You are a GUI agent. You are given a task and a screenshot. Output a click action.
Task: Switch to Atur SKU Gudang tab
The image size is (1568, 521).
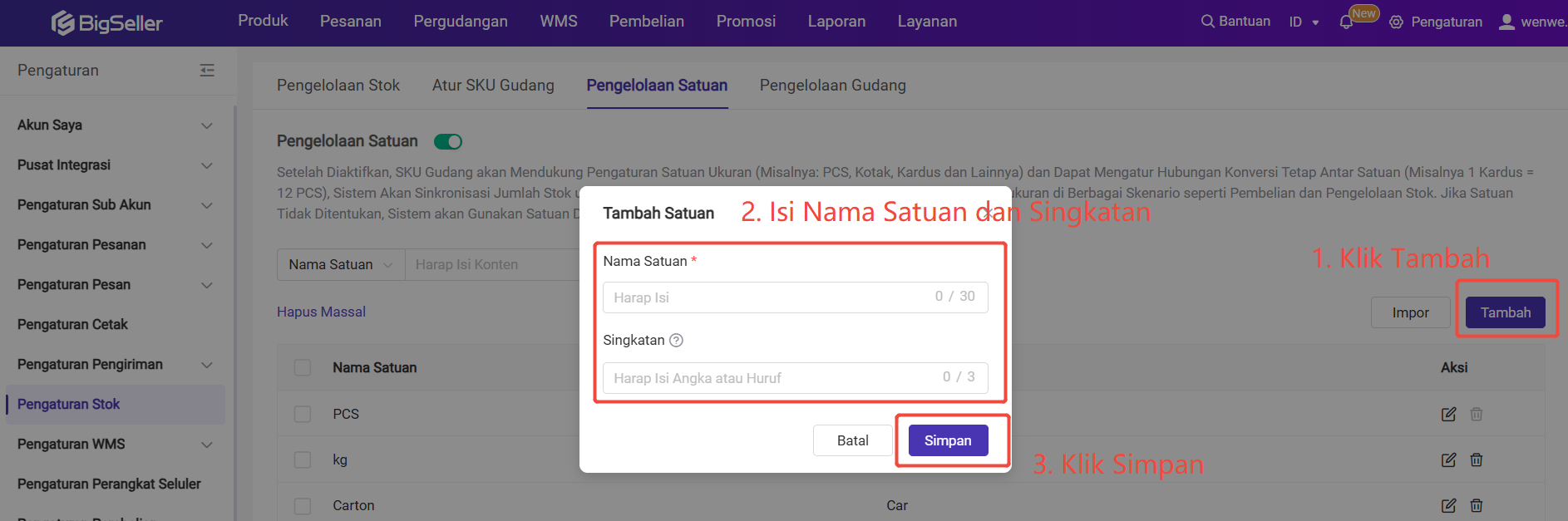click(x=493, y=86)
